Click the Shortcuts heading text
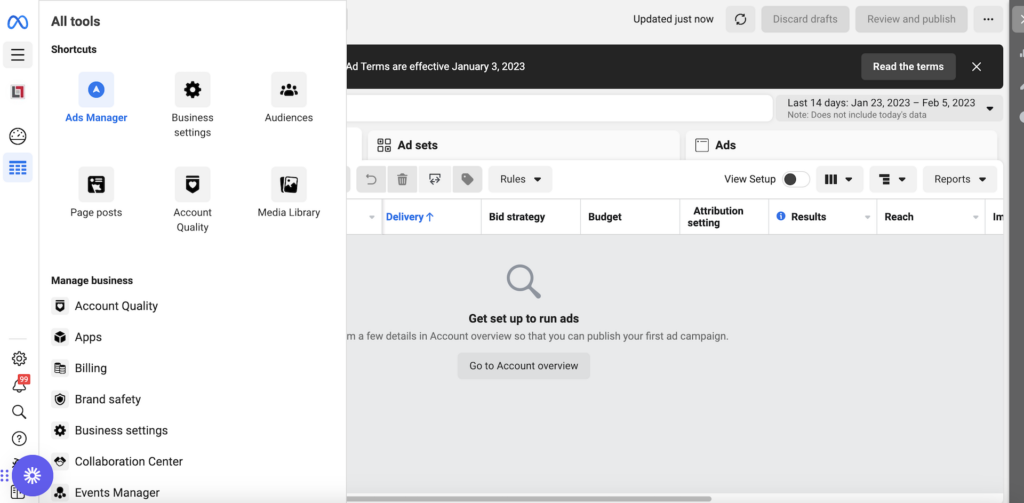This screenshot has height=503, width=1024. [x=74, y=50]
